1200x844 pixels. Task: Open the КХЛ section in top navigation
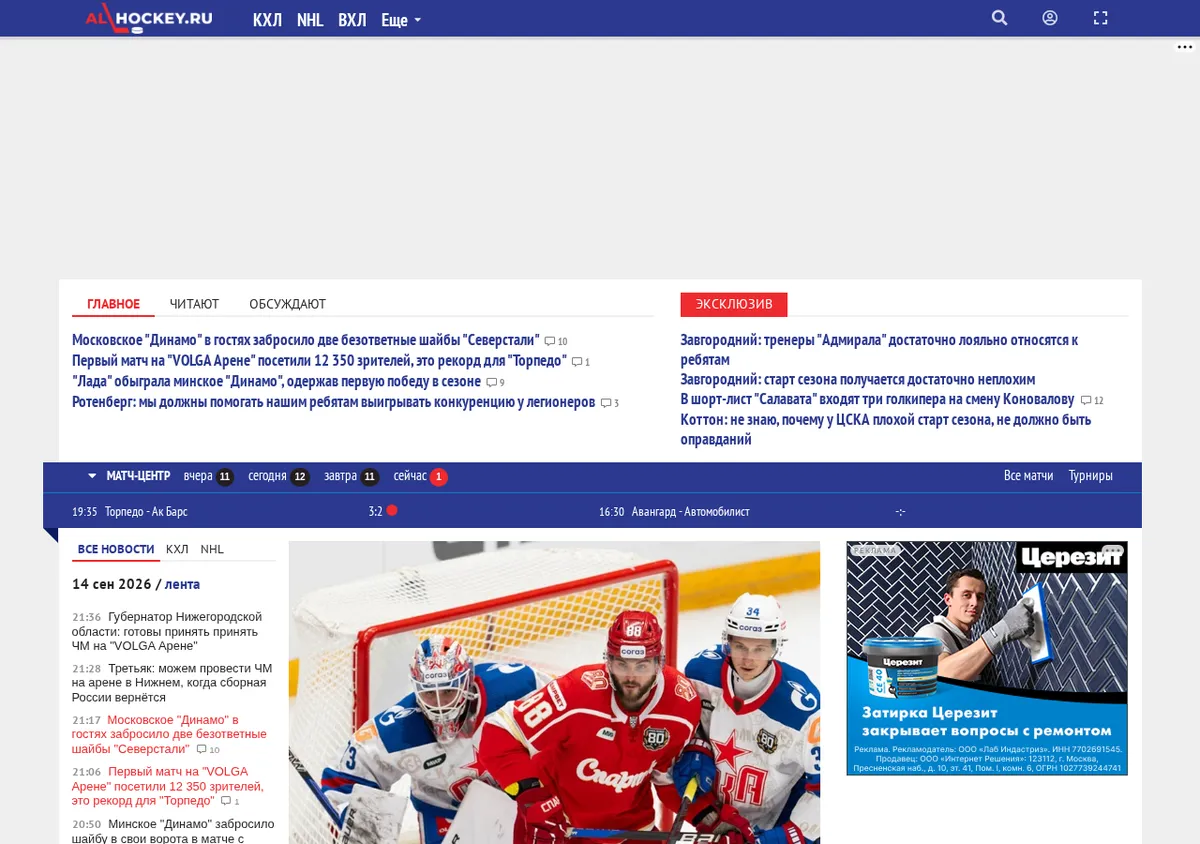[x=267, y=20]
